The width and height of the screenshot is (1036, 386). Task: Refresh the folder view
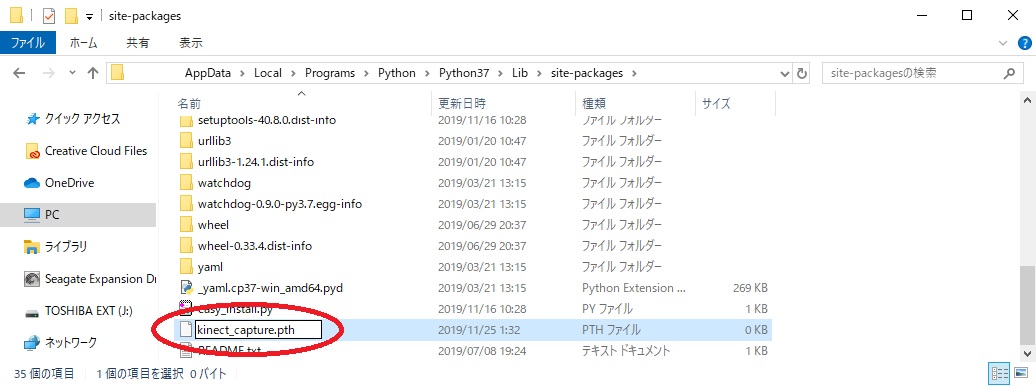tap(802, 73)
